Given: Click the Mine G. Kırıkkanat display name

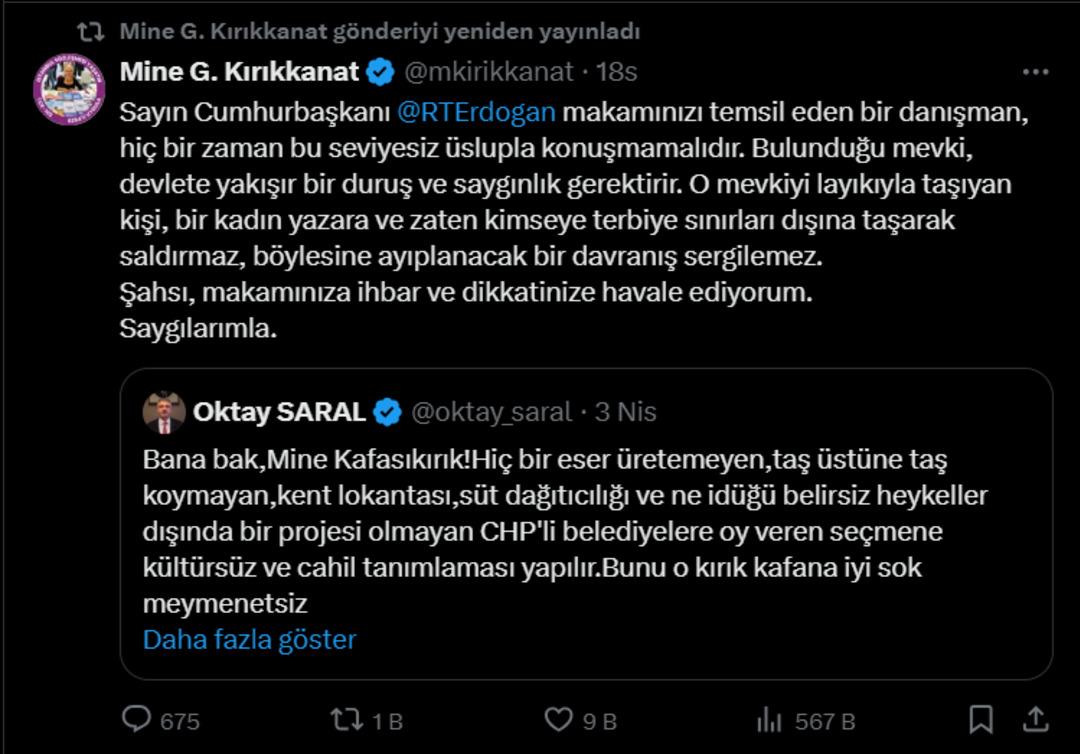Looking at the screenshot, I should point(239,72).
